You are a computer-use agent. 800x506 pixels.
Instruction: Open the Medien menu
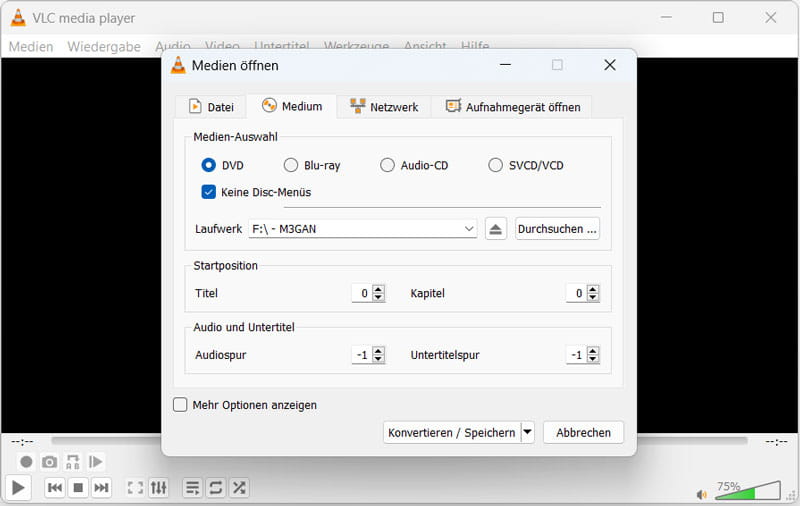[x=31, y=46]
